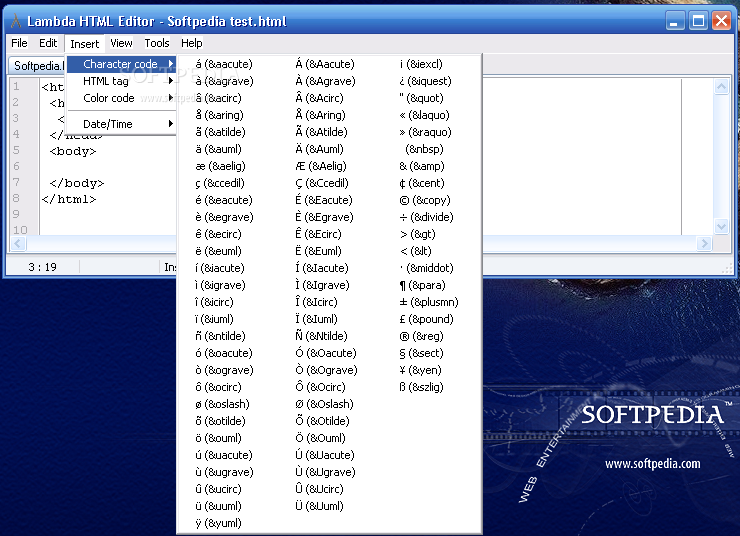Open the View menu
740x536 pixels.
[121, 43]
